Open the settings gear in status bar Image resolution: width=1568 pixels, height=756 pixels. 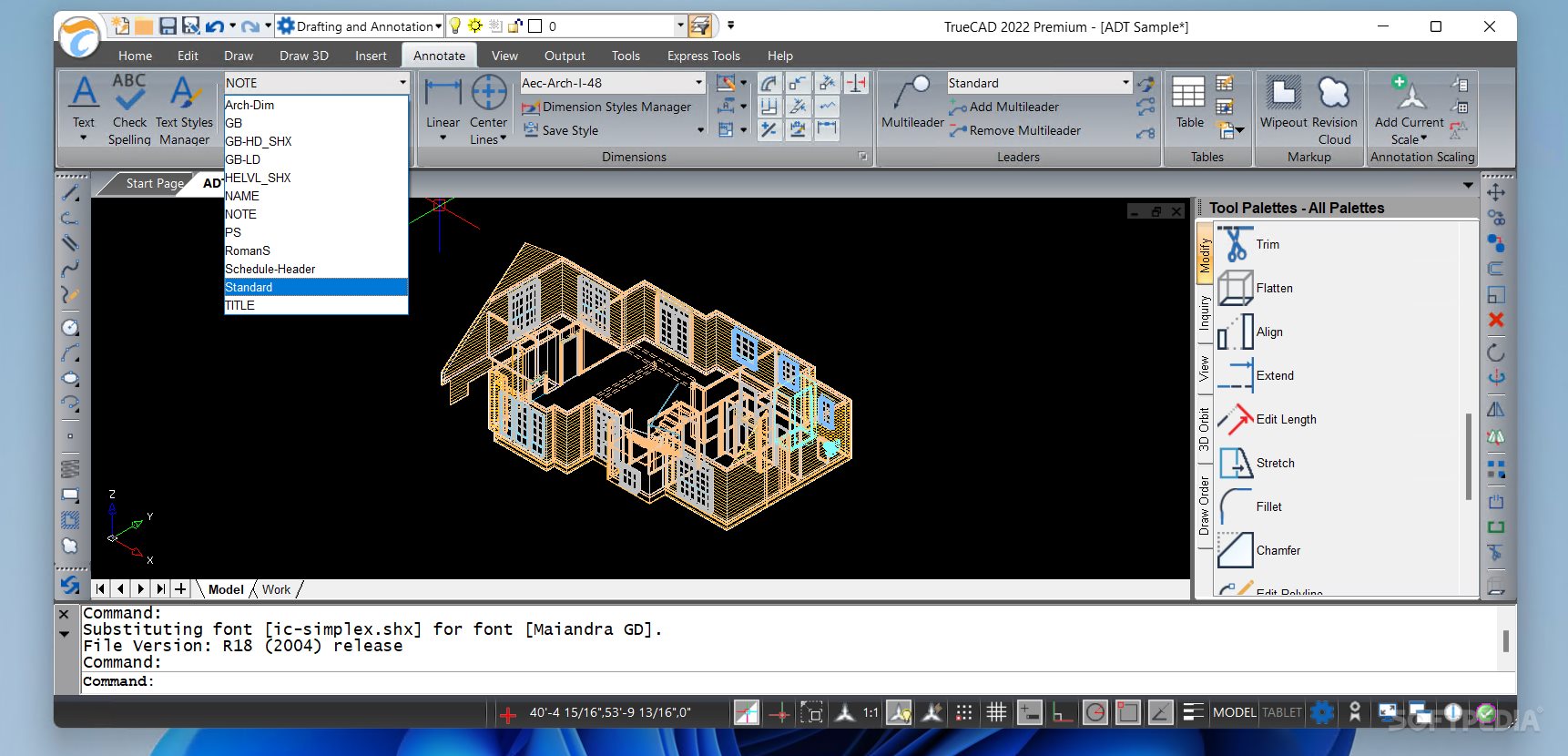point(1323,712)
